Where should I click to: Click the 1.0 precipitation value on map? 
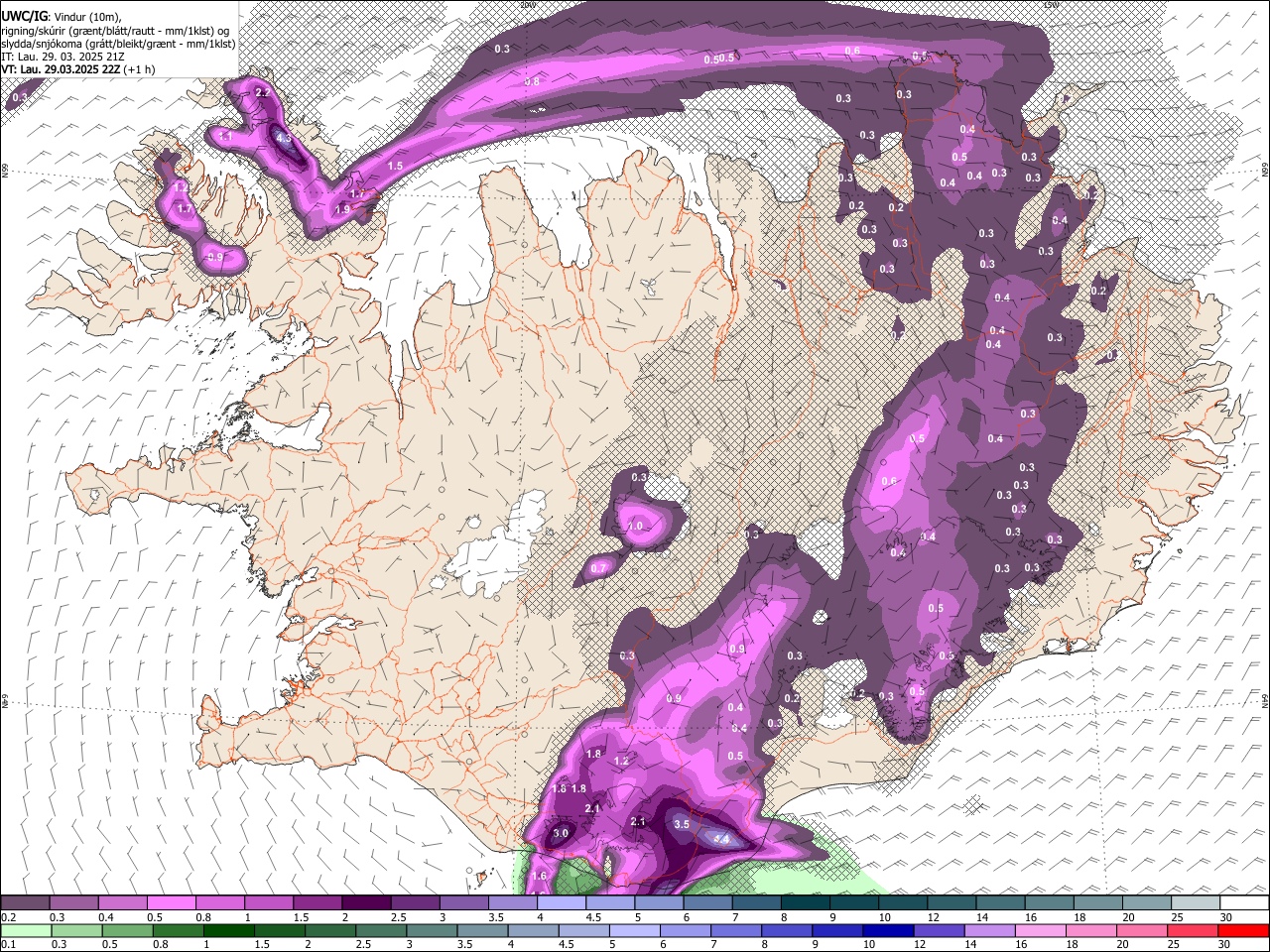[635, 526]
